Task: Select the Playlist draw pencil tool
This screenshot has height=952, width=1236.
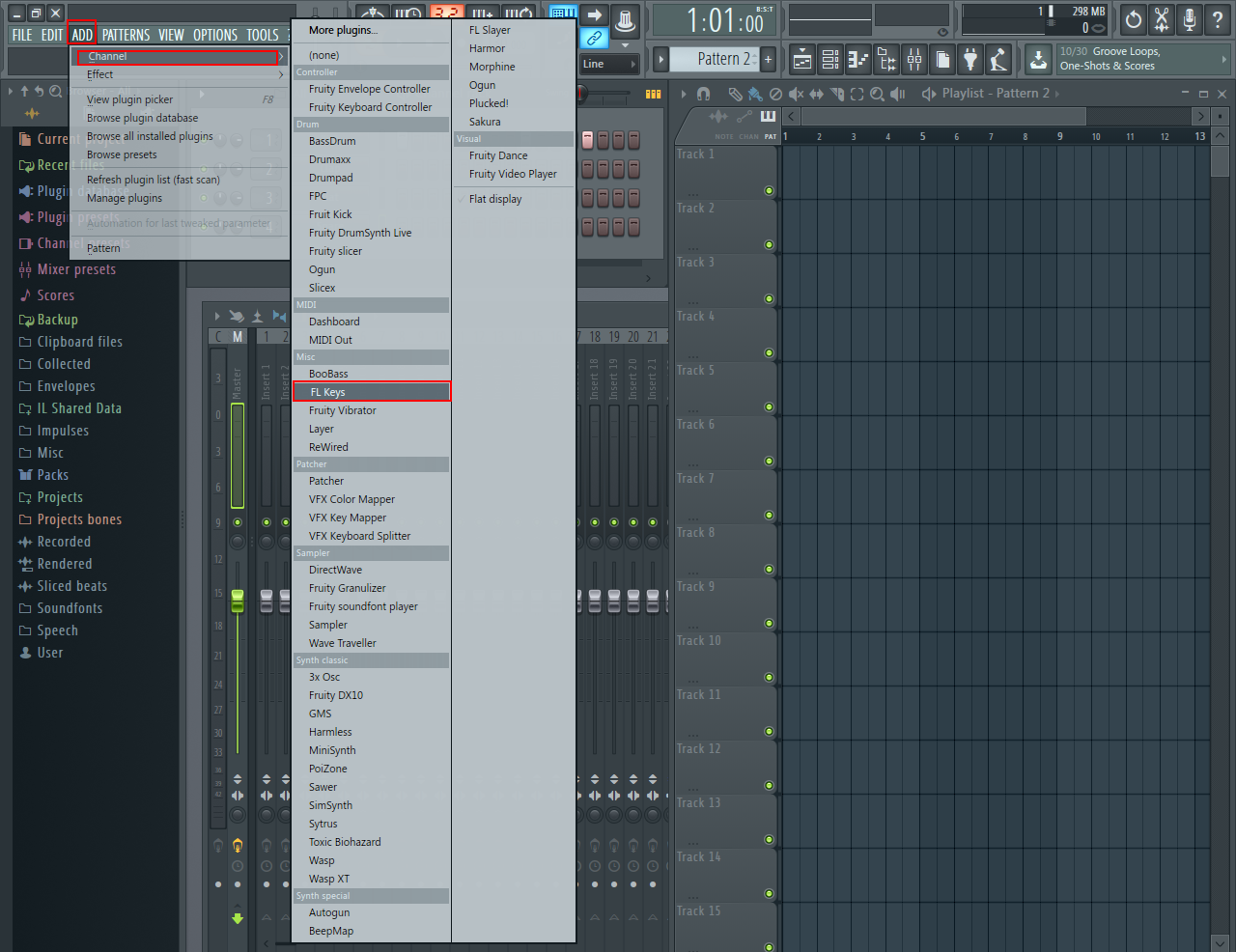Action: click(736, 94)
